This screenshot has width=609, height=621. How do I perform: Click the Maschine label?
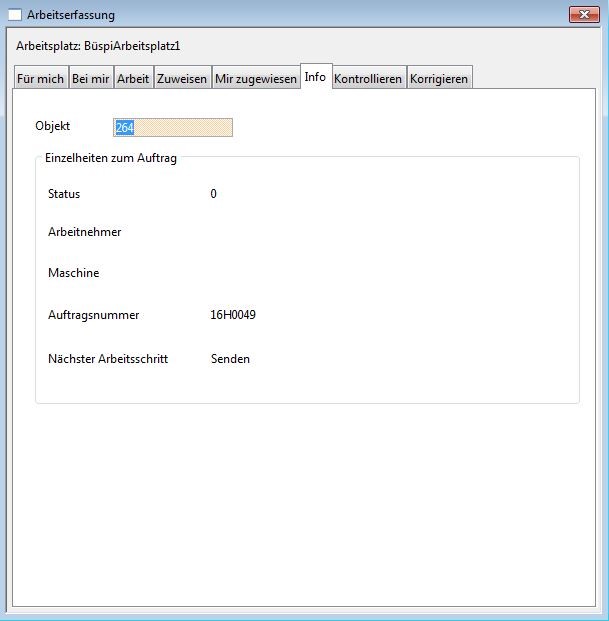[x=73, y=273]
